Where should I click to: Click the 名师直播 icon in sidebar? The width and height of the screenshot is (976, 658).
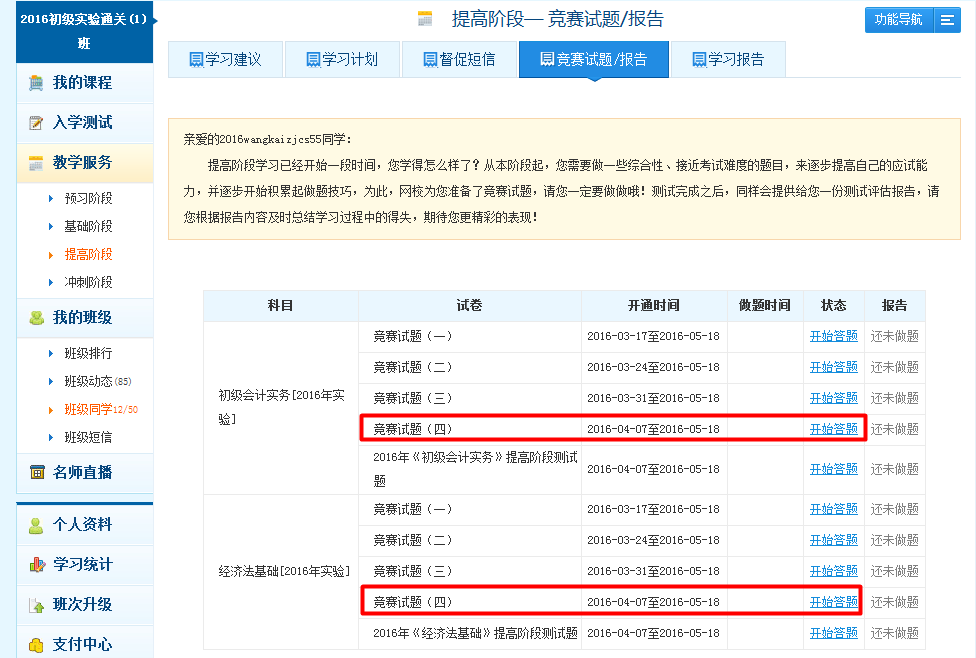[37, 472]
